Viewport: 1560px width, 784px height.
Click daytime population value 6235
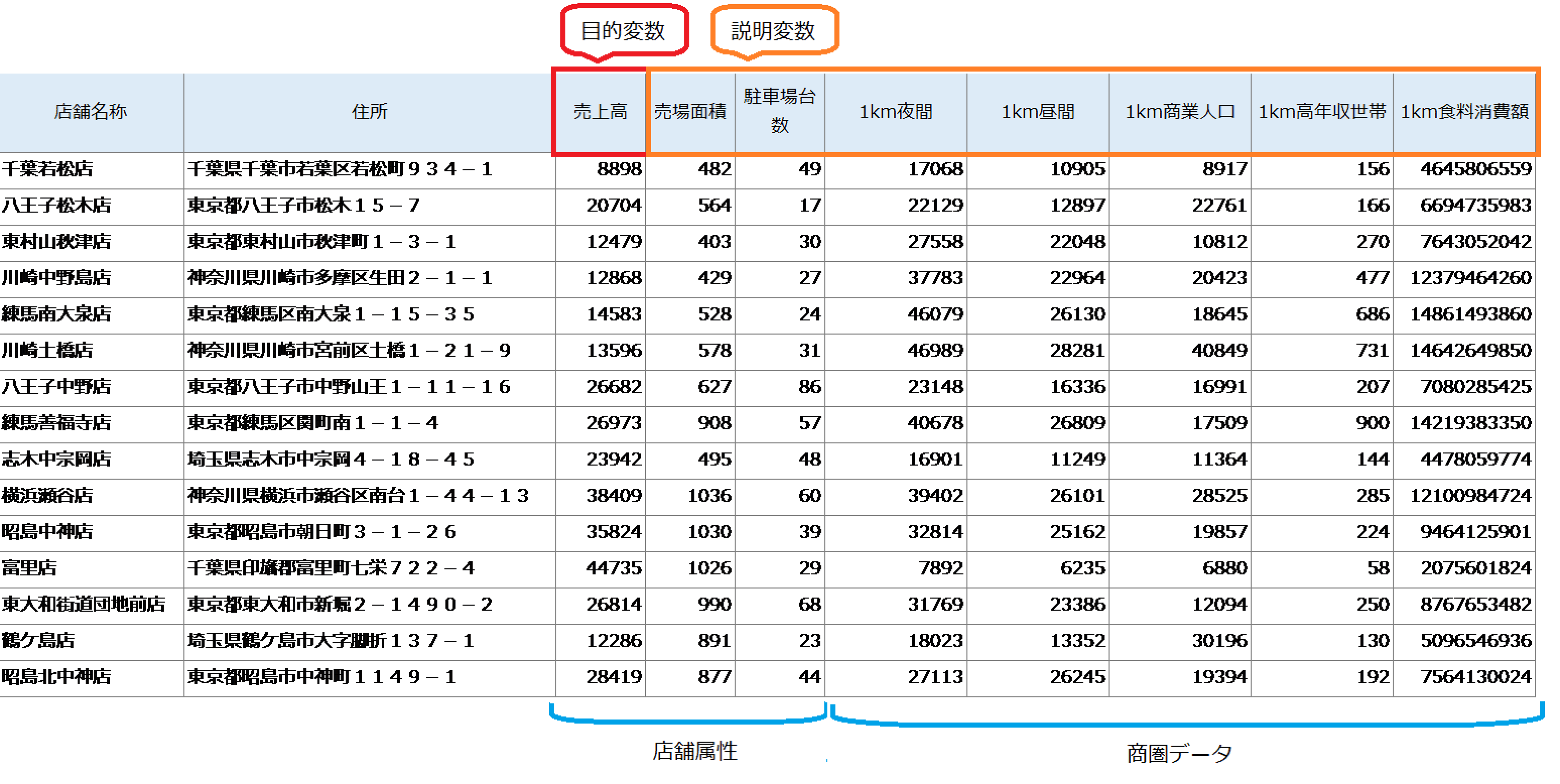click(1083, 568)
